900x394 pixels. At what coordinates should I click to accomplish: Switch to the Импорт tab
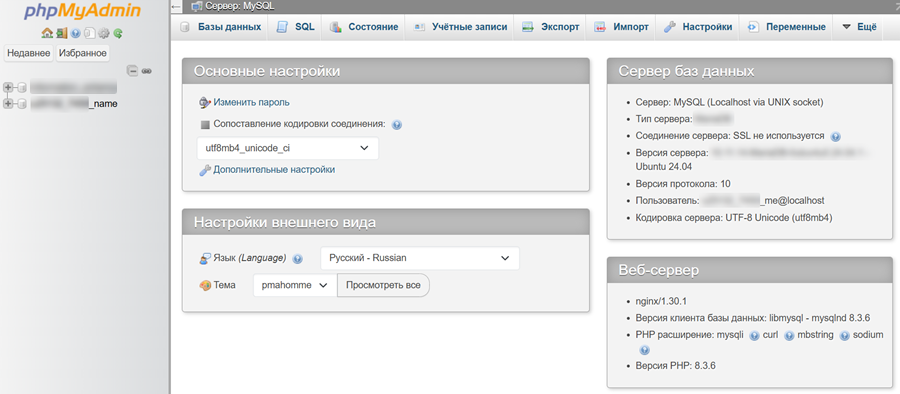(621, 27)
